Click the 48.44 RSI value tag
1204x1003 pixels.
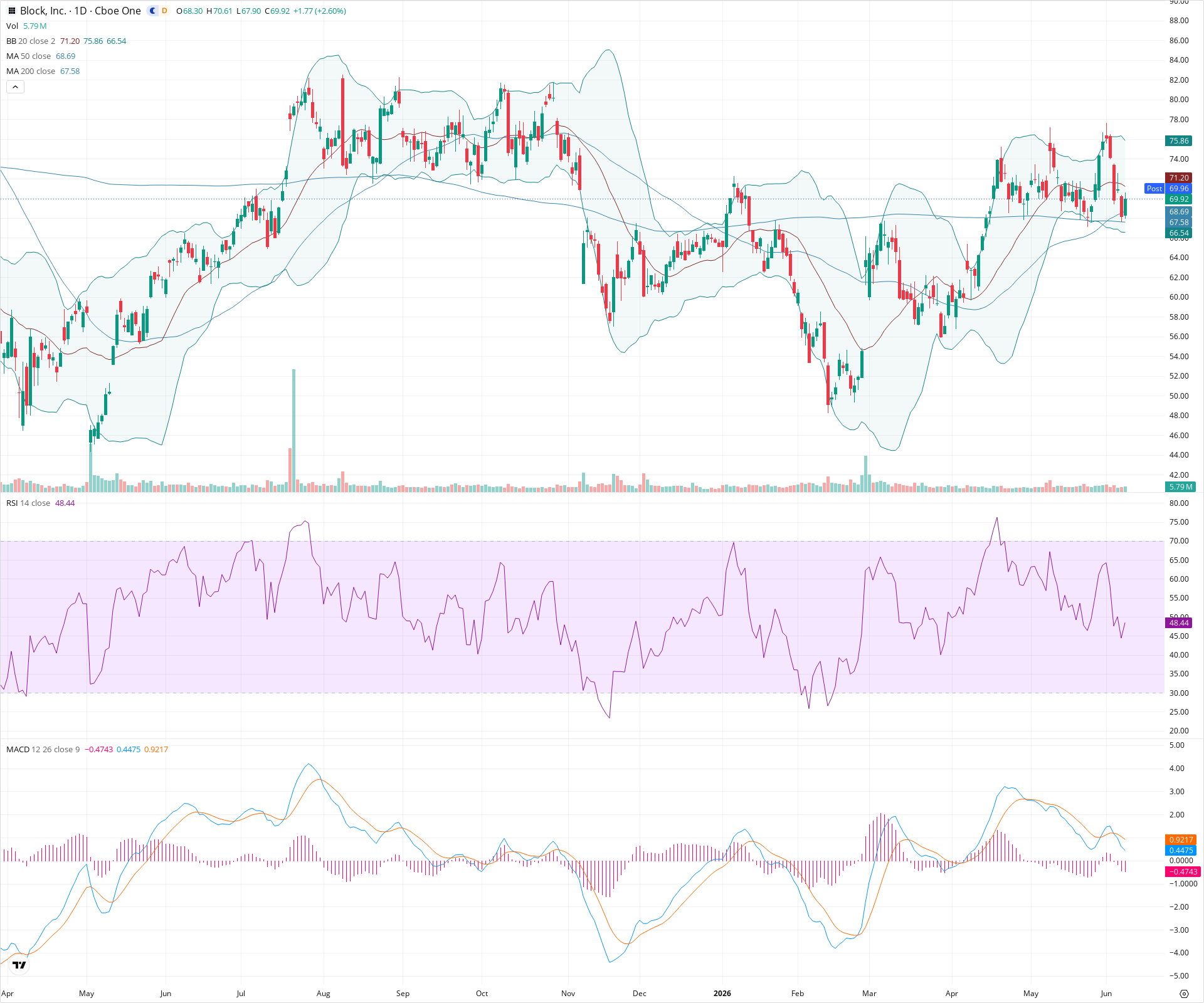click(x=1179, y=623)
